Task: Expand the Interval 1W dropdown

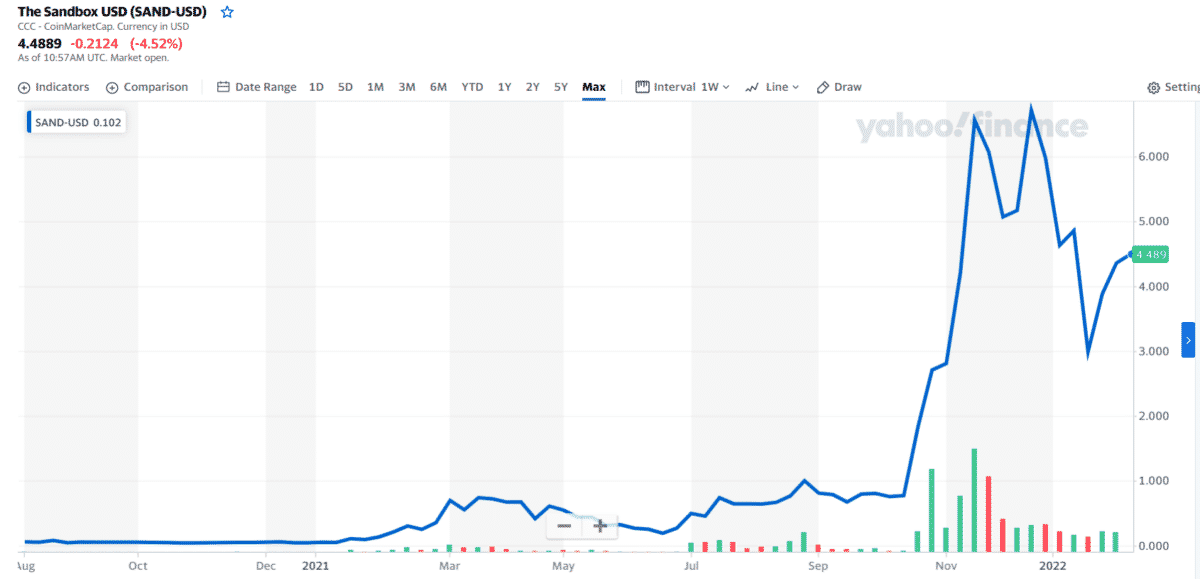Action: (683, 87)
